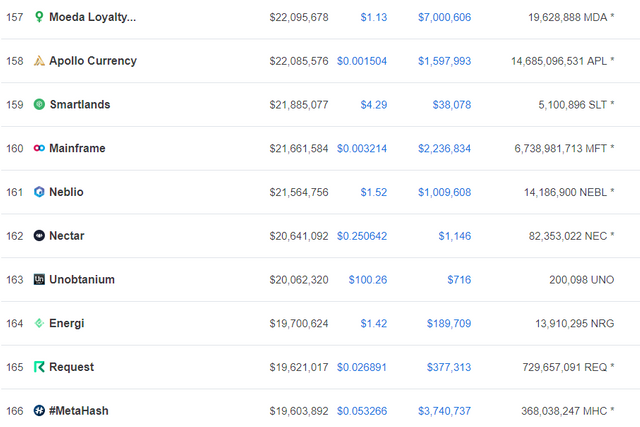Open the Nectar coin page

[x=67, y=236]
